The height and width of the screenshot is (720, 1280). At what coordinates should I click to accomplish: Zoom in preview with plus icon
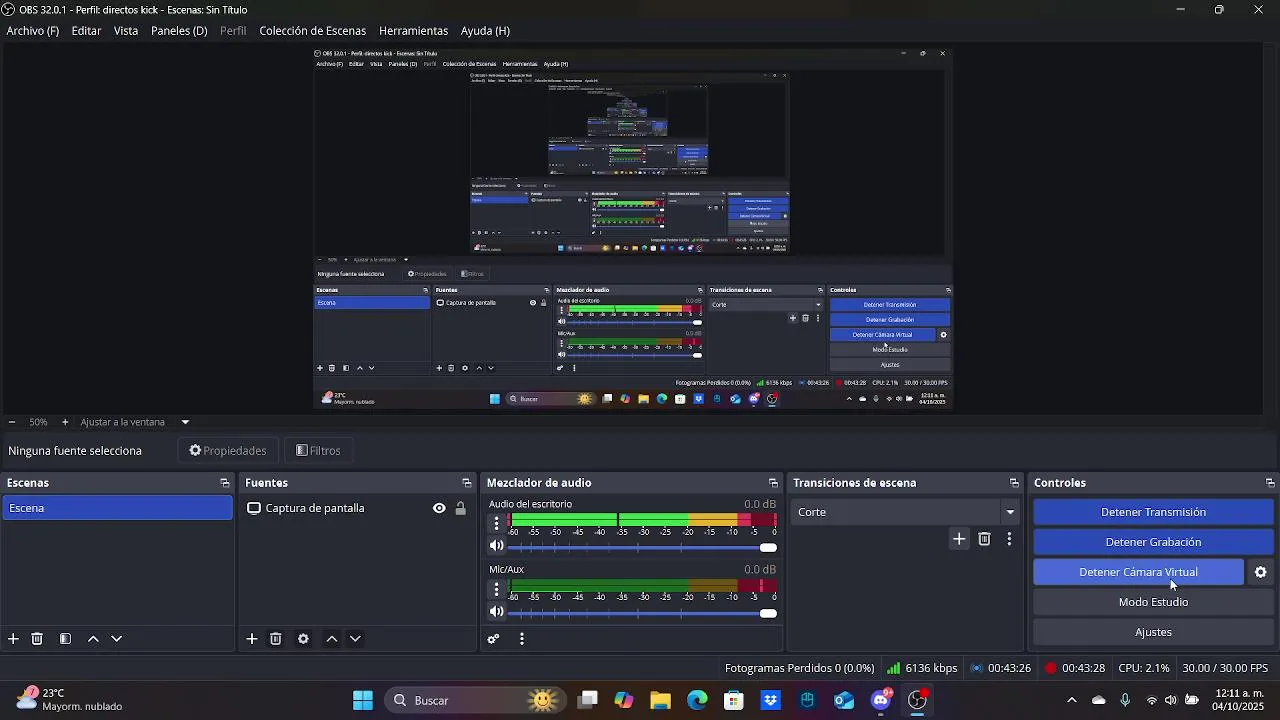pyautogui.click(x=65, y=422)
